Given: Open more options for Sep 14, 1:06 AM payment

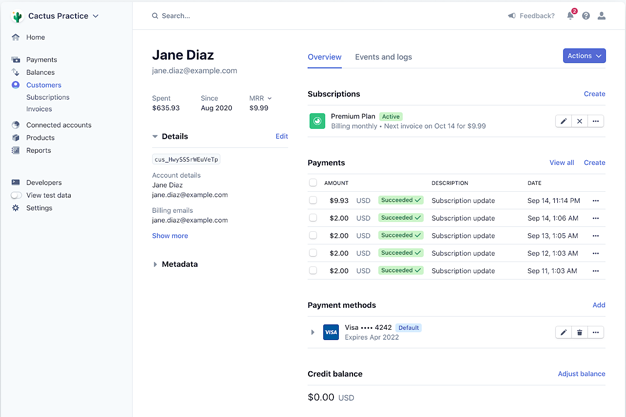Looking at the screenshot, I should click(596, 218).
